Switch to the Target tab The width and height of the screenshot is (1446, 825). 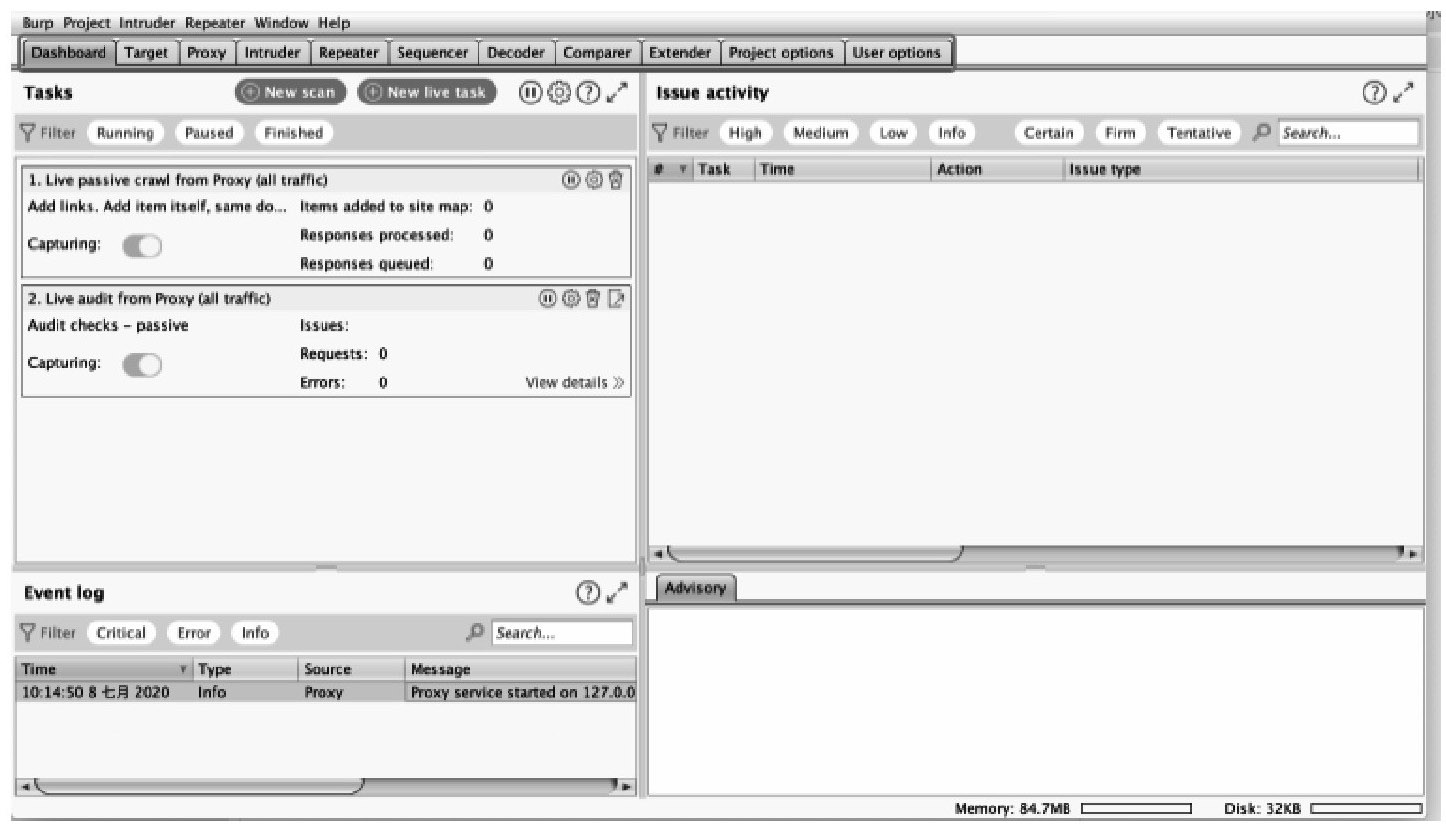coord(147,53)
